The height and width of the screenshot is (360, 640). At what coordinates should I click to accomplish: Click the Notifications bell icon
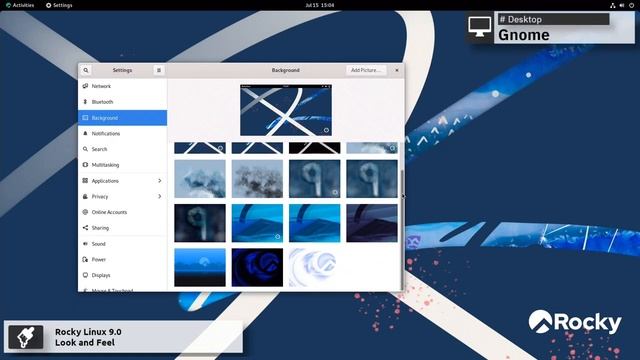85,133
